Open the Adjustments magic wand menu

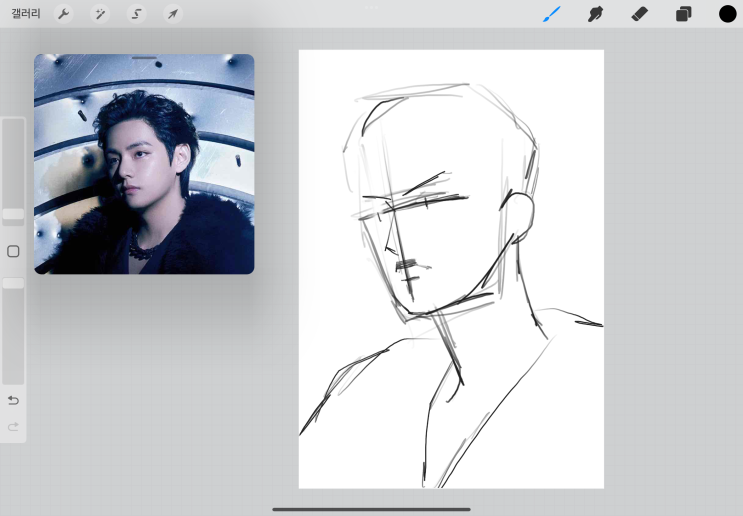coord(100,14)
